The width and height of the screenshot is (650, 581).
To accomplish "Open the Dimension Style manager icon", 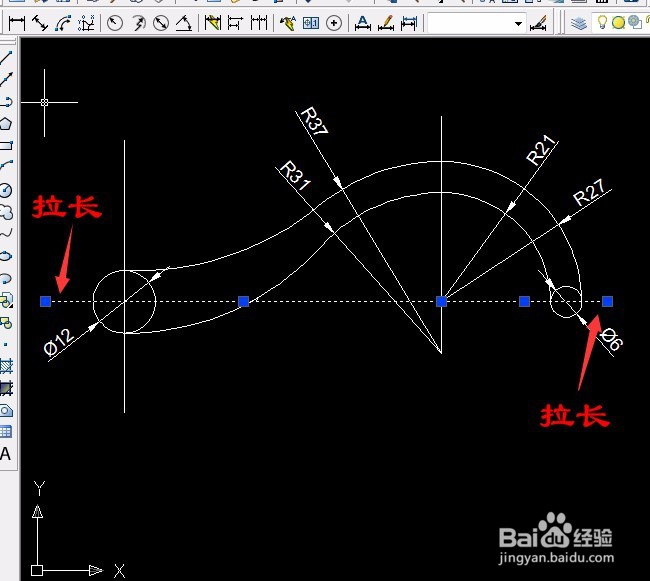I will 538,23.
